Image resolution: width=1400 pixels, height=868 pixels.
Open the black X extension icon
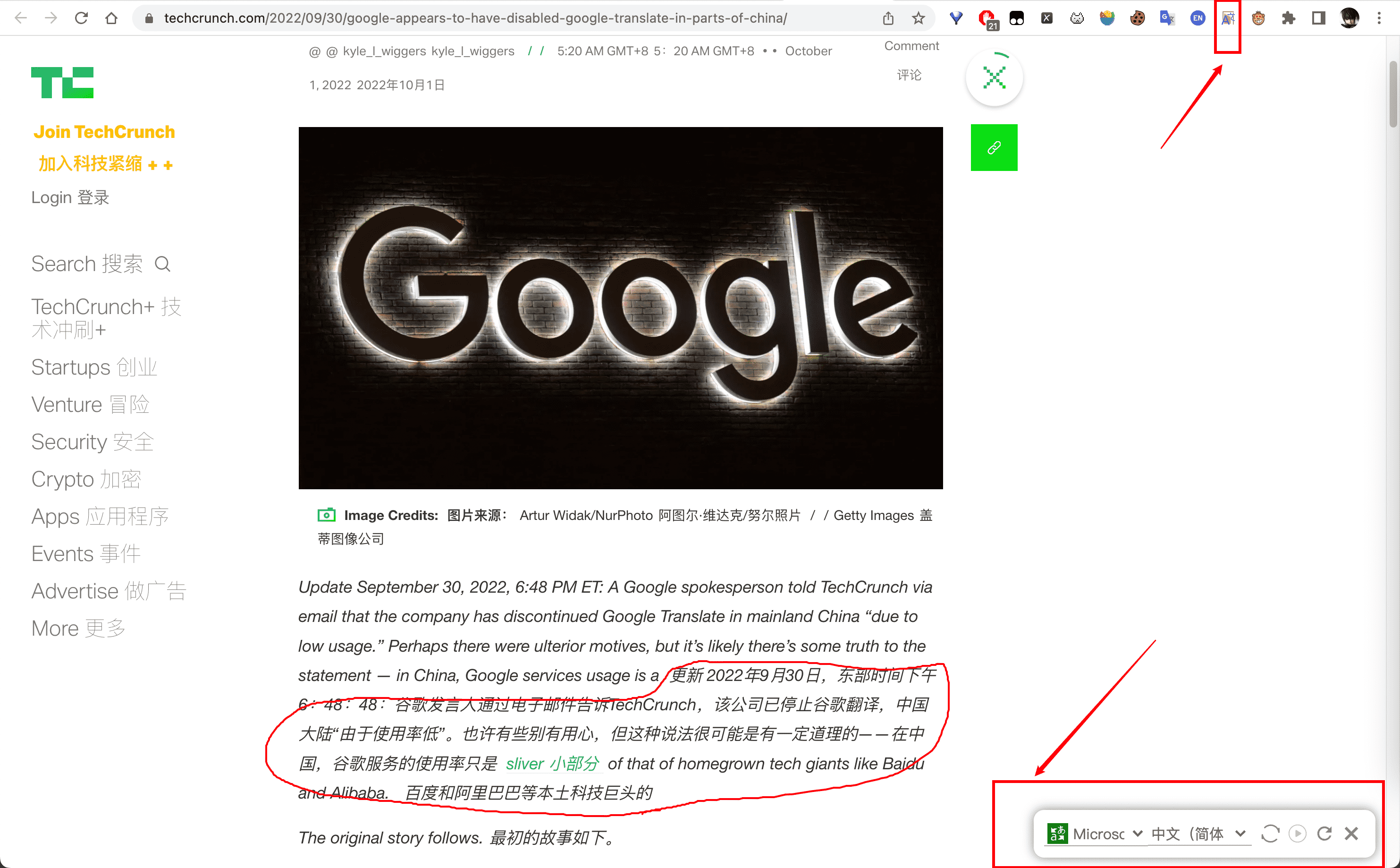[1046, 18]
